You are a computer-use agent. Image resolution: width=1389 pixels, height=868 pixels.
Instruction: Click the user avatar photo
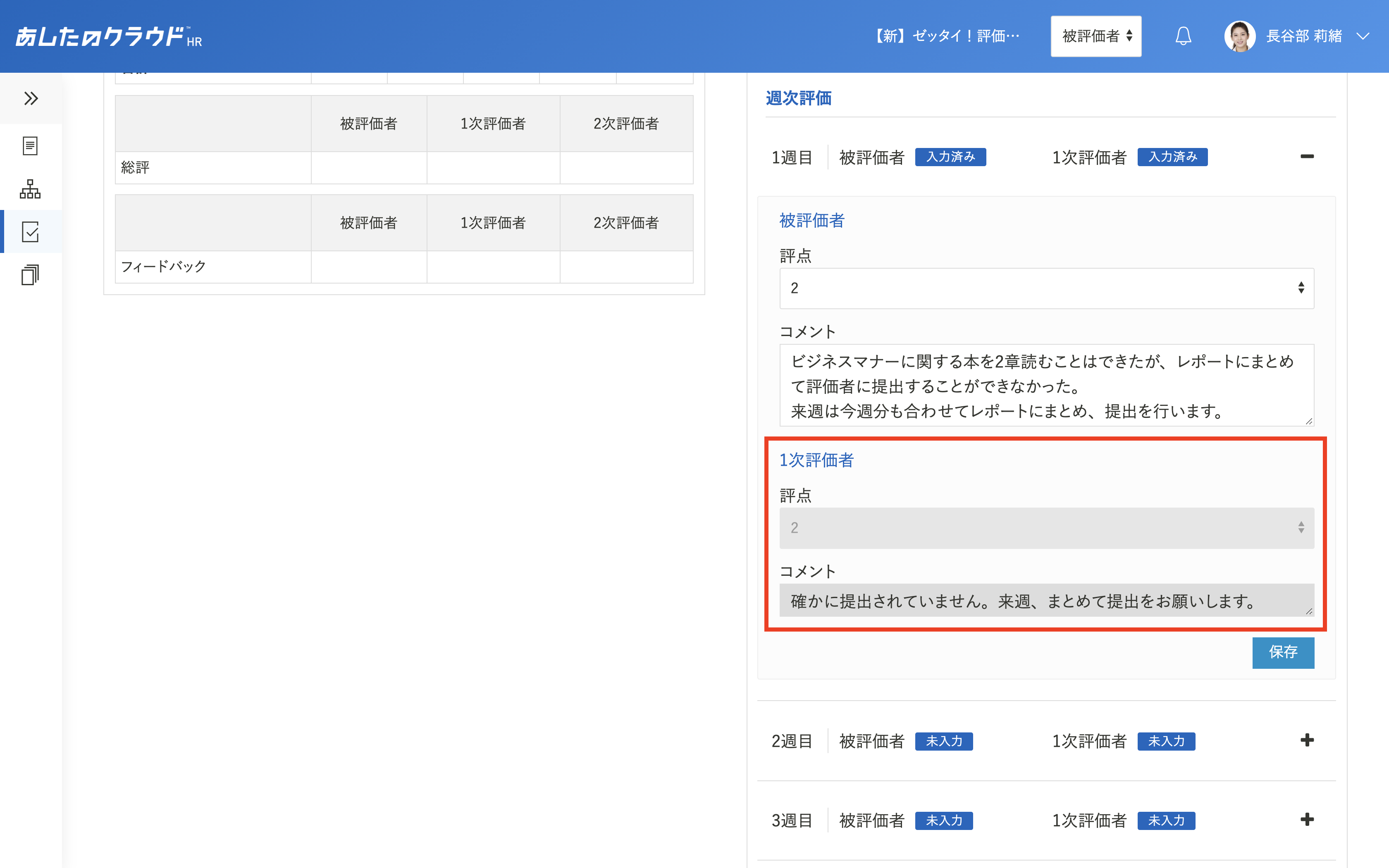pos(1240,36)
